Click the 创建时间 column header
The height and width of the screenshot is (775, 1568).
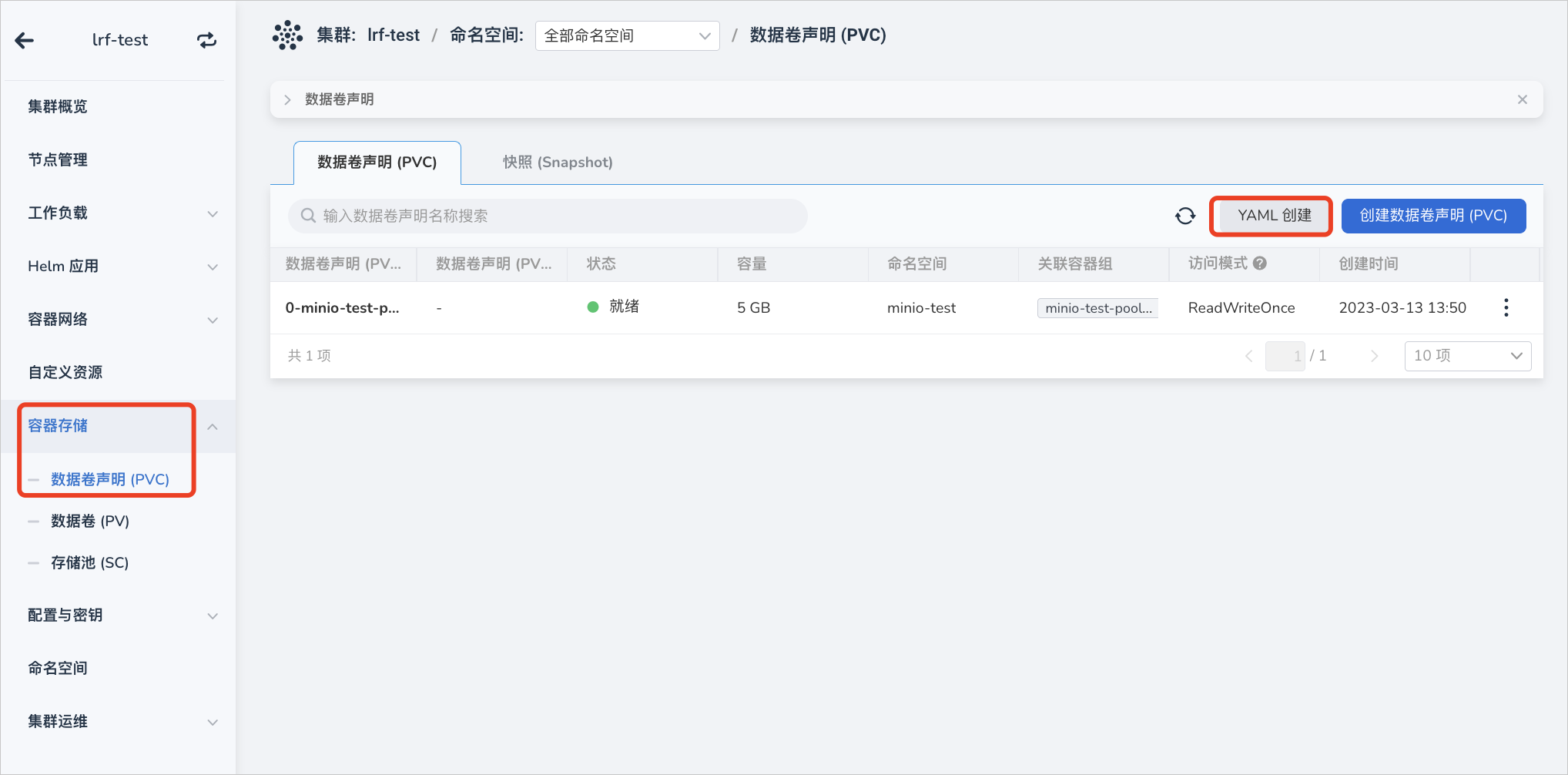1369,263
